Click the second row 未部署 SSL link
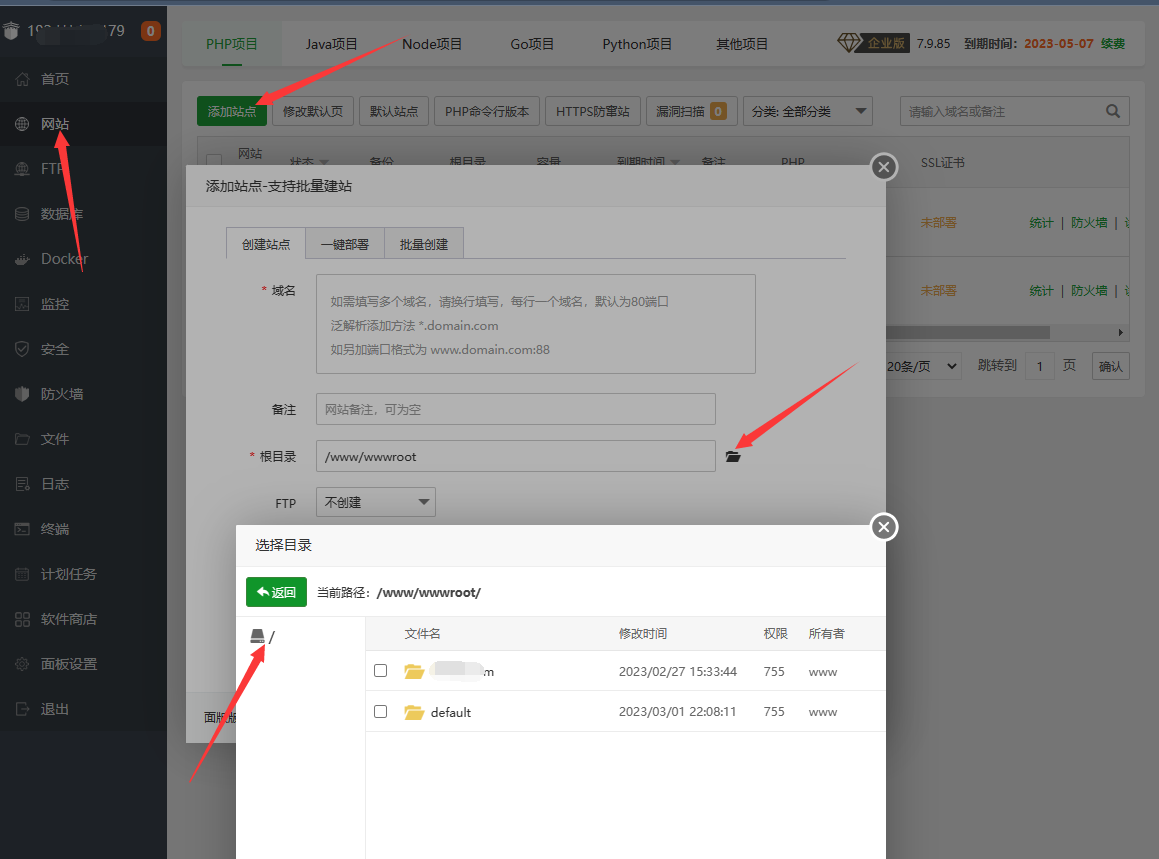This screenshot has width=1159, height=859. pyautogui.click(x=938, y=291)
